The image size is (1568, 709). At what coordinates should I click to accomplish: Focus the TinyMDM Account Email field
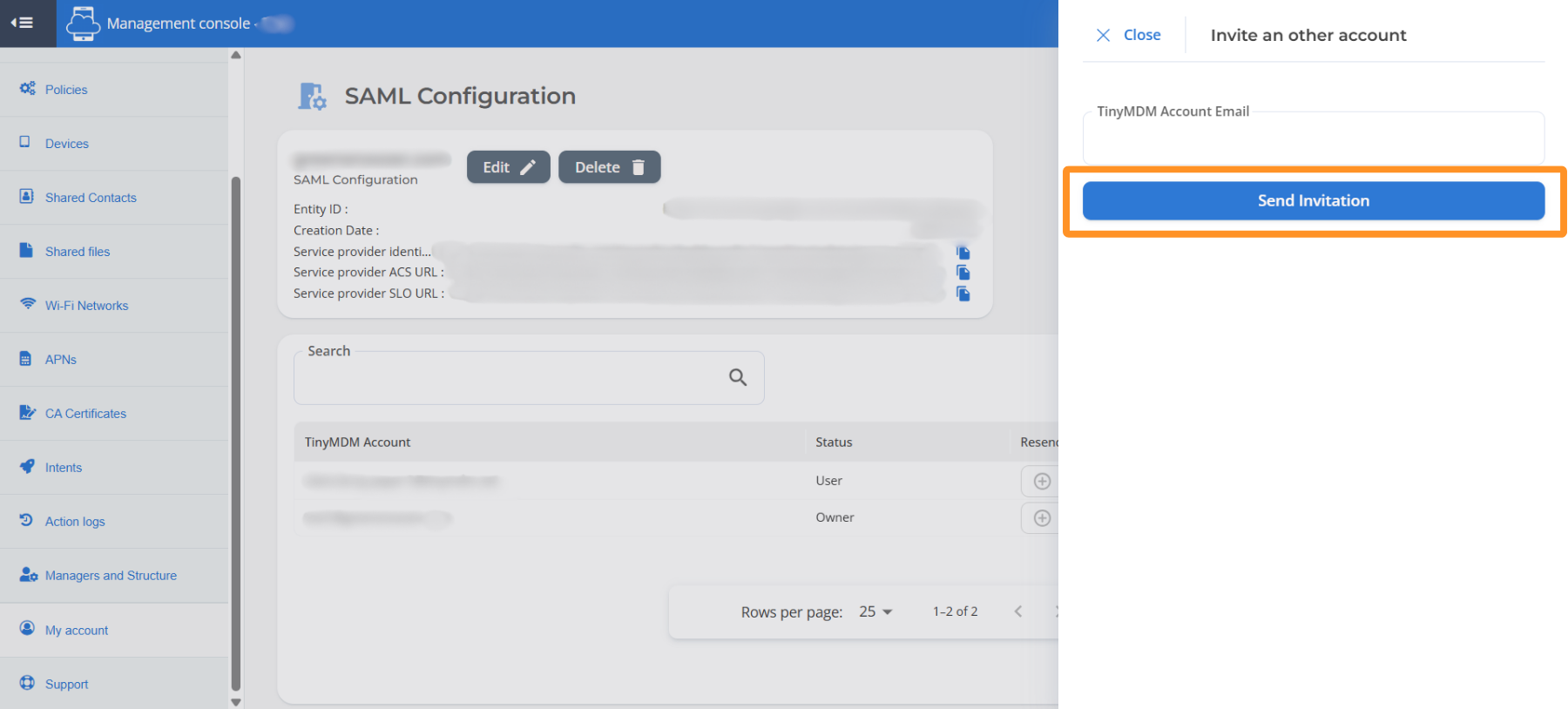pos(1313,139)
